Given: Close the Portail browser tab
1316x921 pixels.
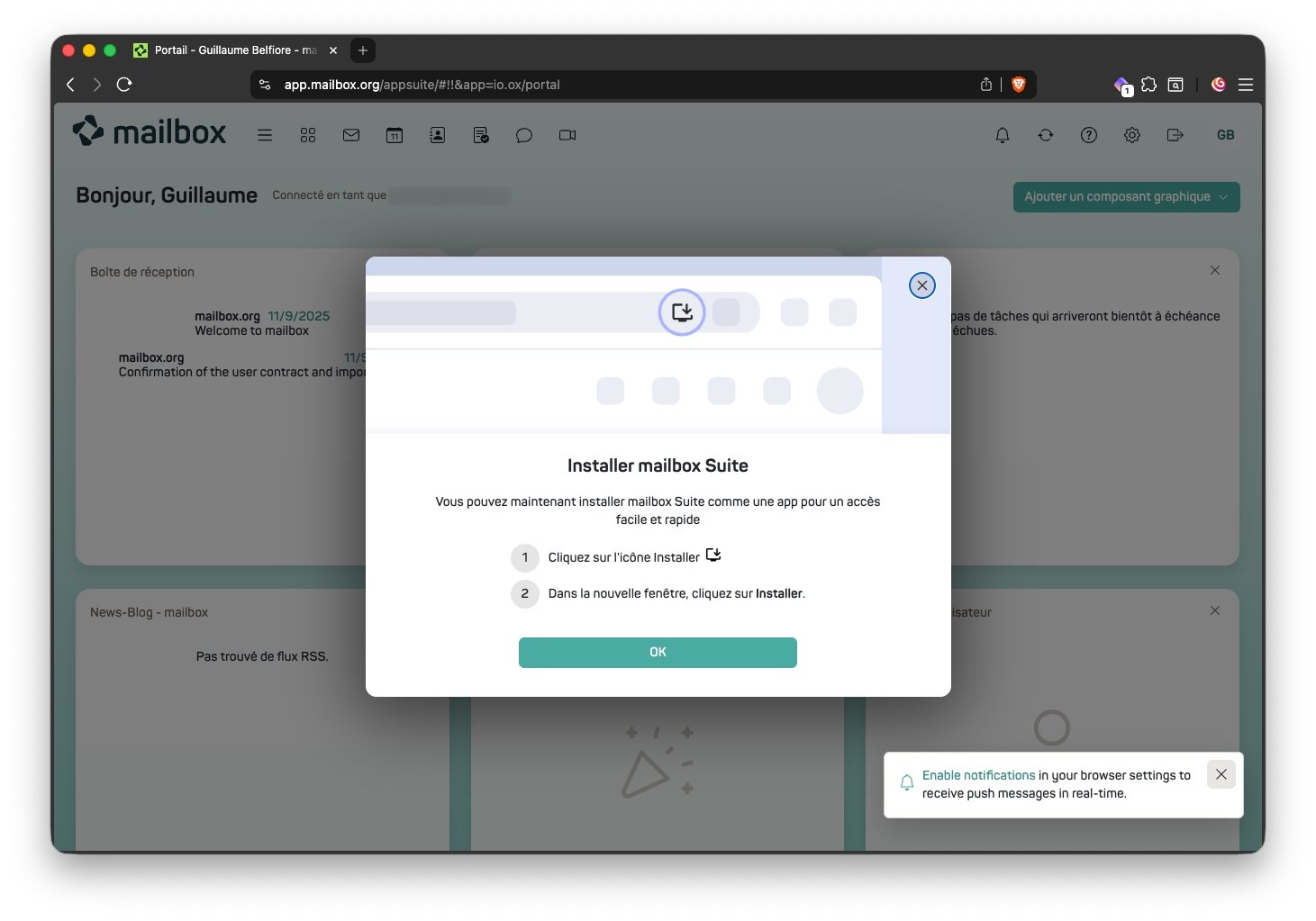Looking at the screenshot, I should coord(333,50).
